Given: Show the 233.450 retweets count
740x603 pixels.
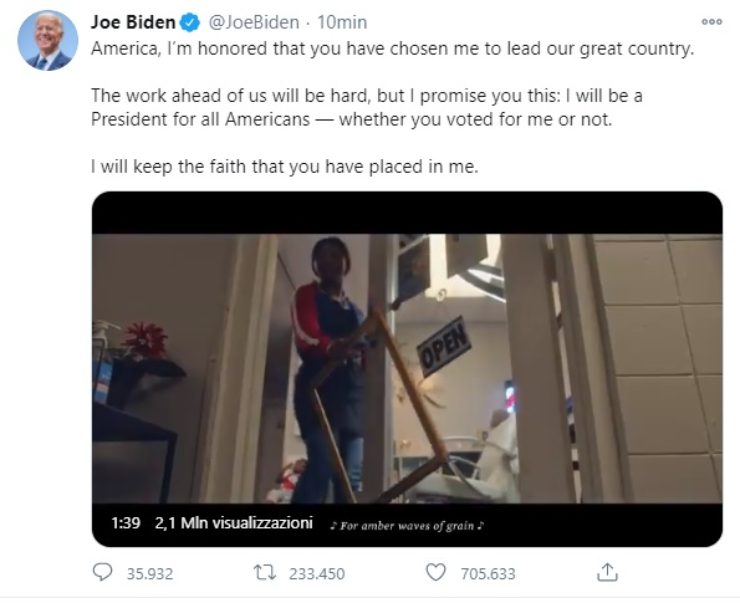Looking at the screenshot, I should click(317, 574).
